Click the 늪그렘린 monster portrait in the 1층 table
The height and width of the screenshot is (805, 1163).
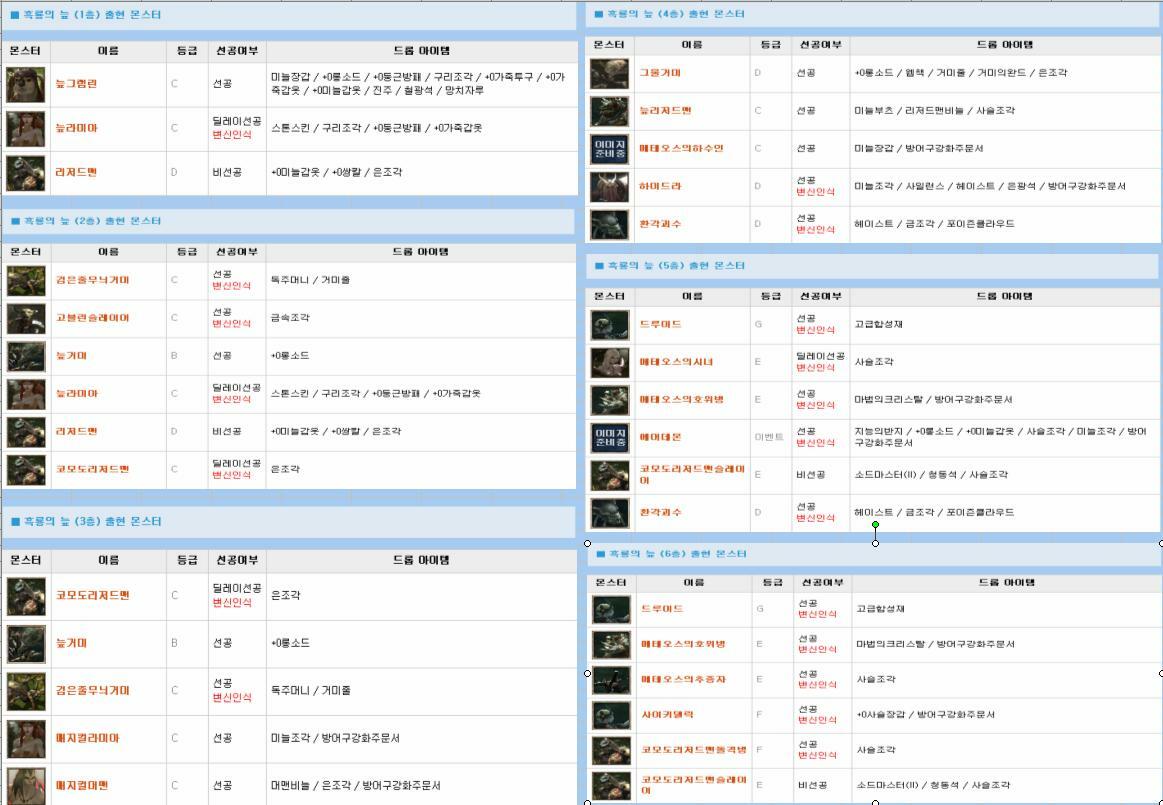click(26, 84)
